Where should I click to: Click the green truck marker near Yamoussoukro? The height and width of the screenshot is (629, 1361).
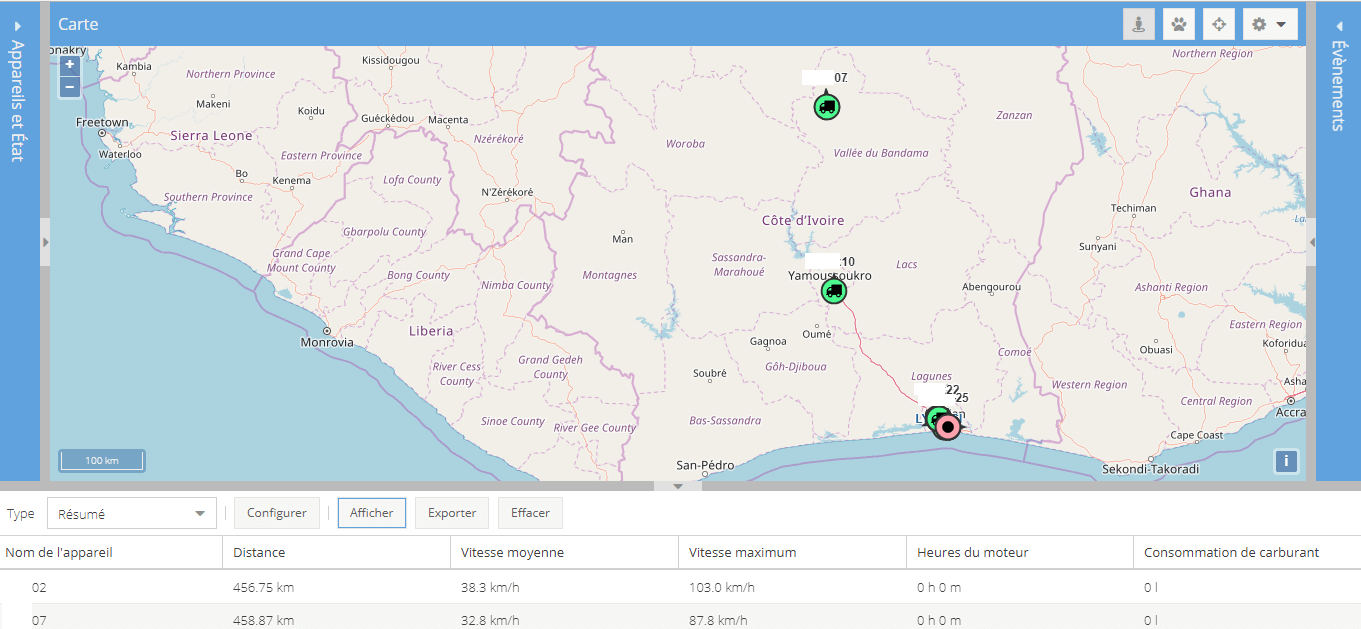(834, 290)
